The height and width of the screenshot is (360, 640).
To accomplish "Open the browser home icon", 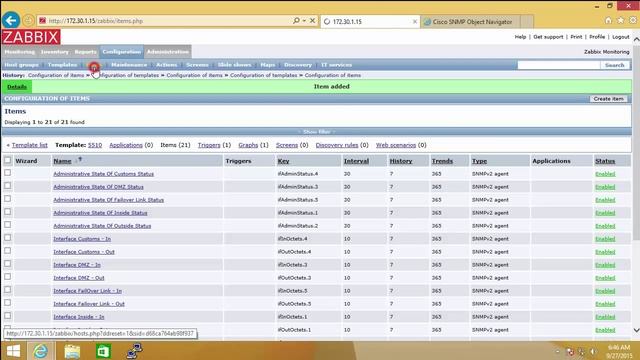I will [608, 20].
